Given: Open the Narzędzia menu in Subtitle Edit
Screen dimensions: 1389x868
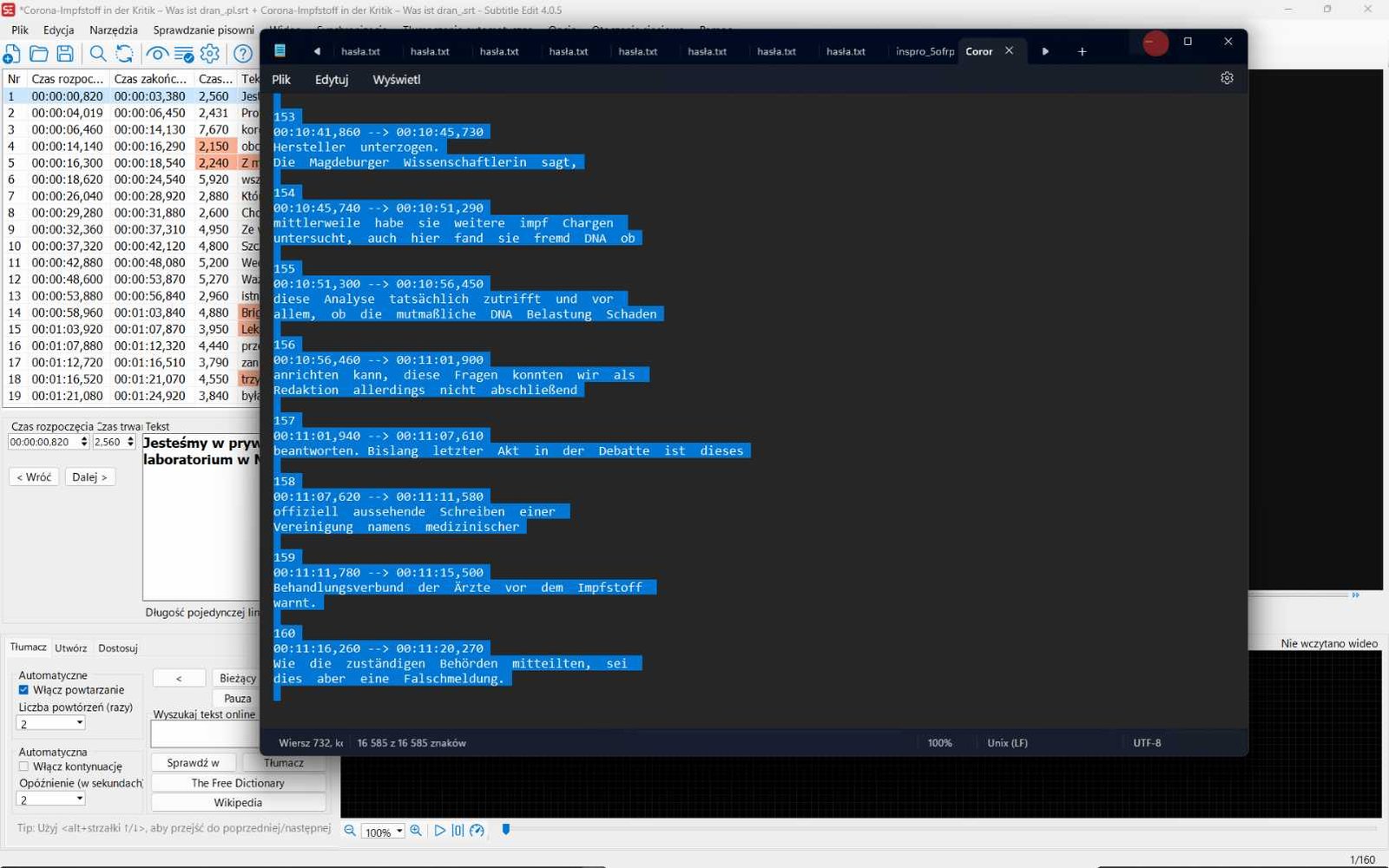Looking at the screenshot, I should coord(114,30).
